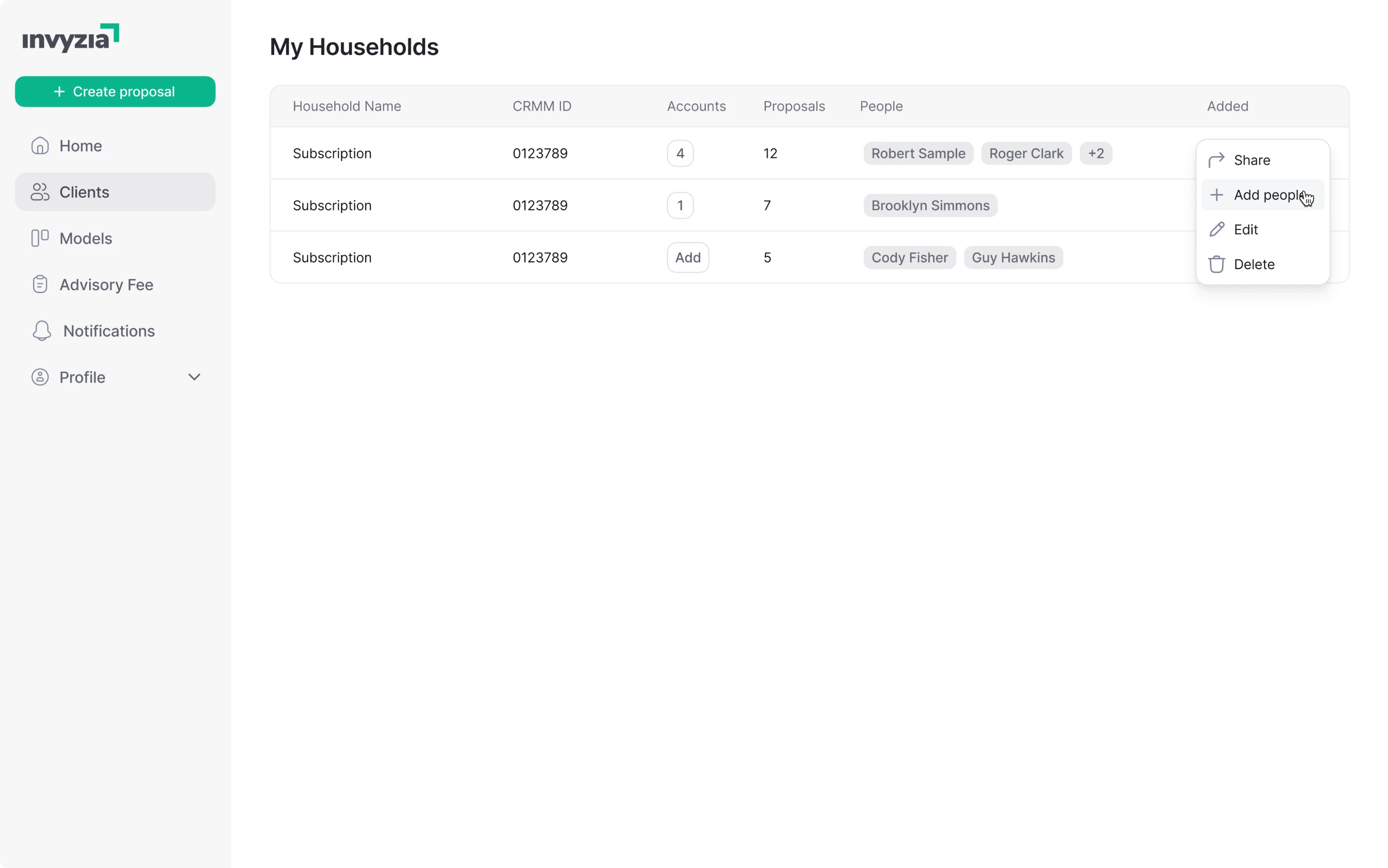Select the Share icon in context menu

pos(1217,159)
